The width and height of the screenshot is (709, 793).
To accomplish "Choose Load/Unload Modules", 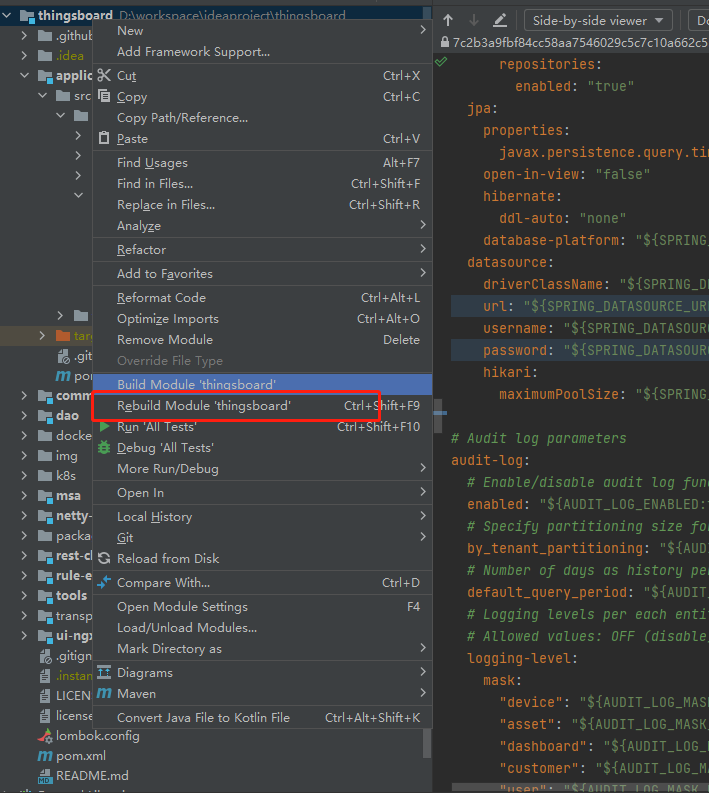I will pyautogui.click(x=262, y=628).
